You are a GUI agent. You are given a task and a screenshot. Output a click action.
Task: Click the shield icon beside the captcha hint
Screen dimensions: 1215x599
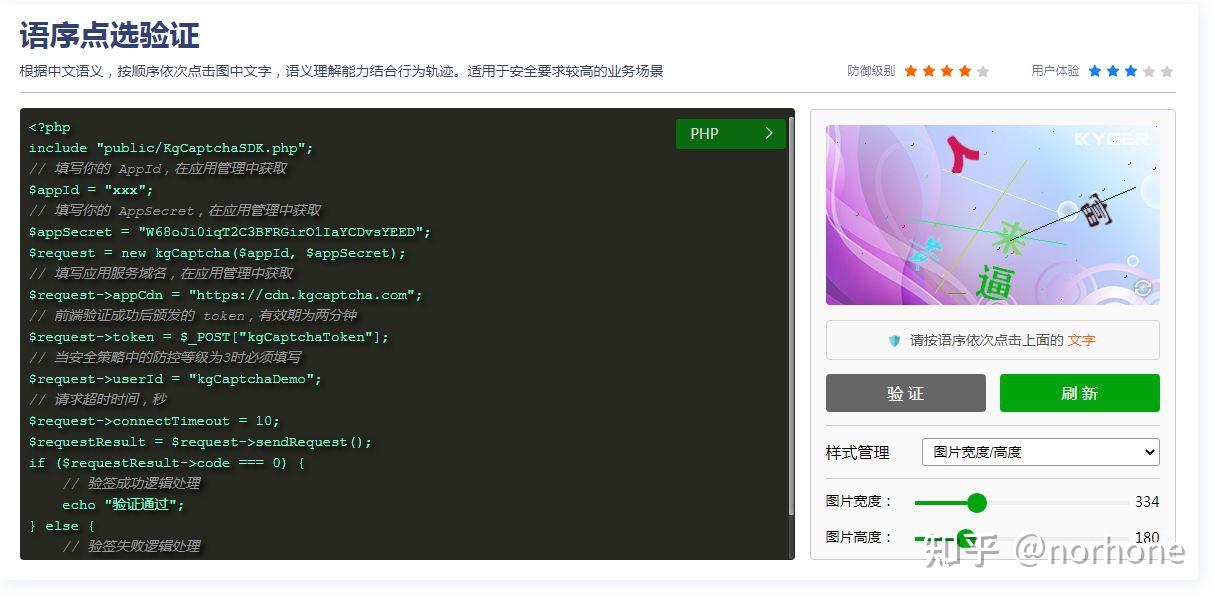pyautogui.click(x=895, y=341)
